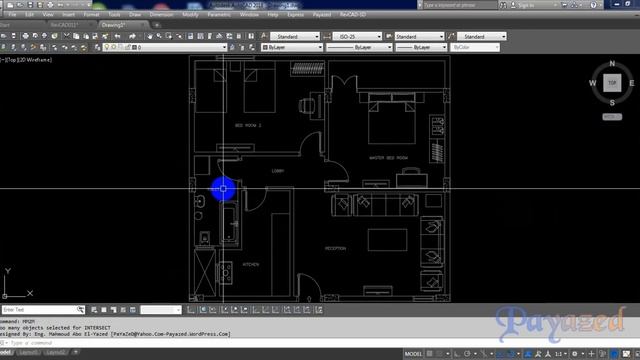This screenshot has width=640, height=360.
Task: Click the Redo arrow on standard toolbar
Action: coord(132,36)
